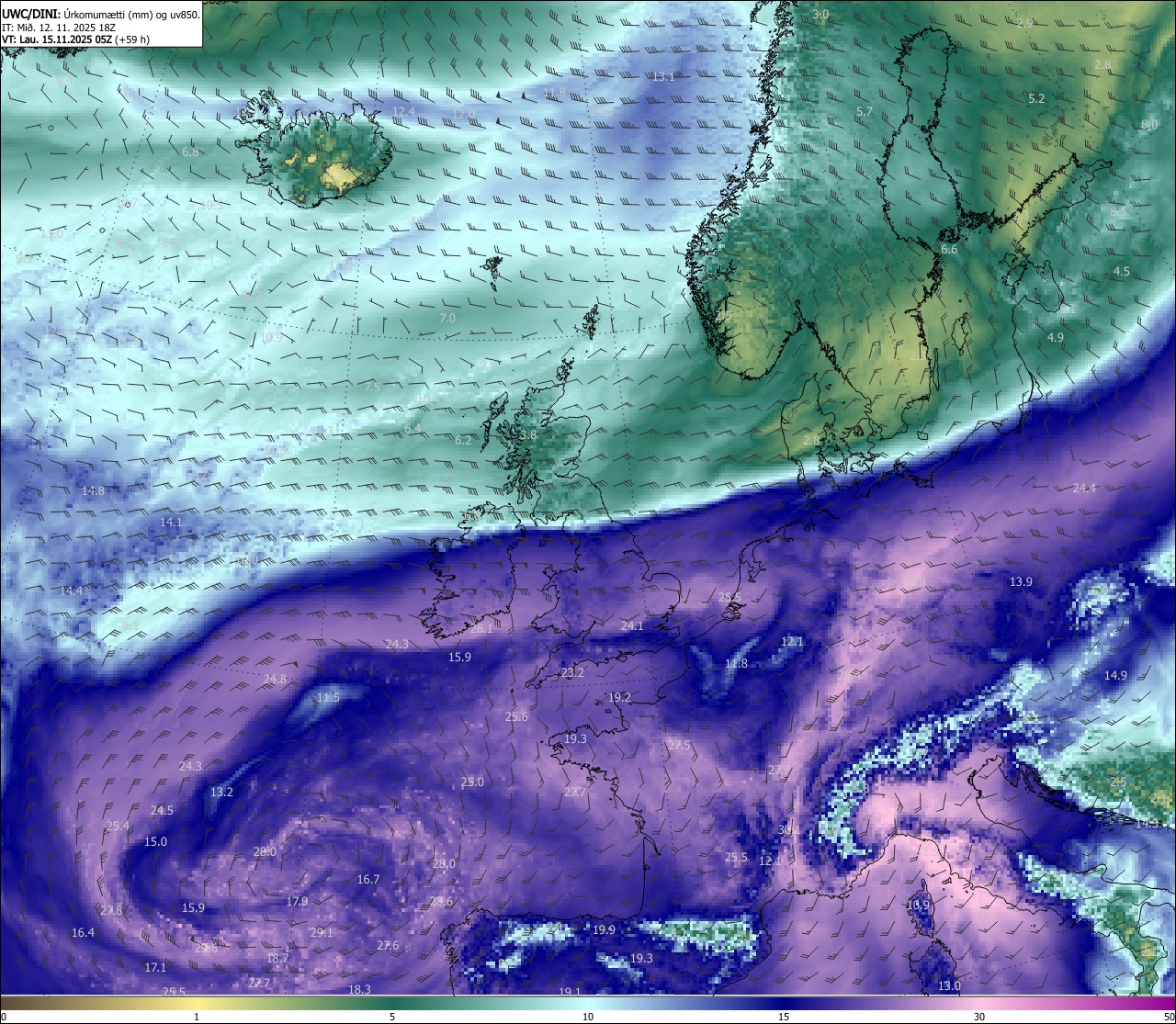Click the map value '7.5' northwest of Scotland
This screenshot has width=1176, height=1024.
point(372,388)
